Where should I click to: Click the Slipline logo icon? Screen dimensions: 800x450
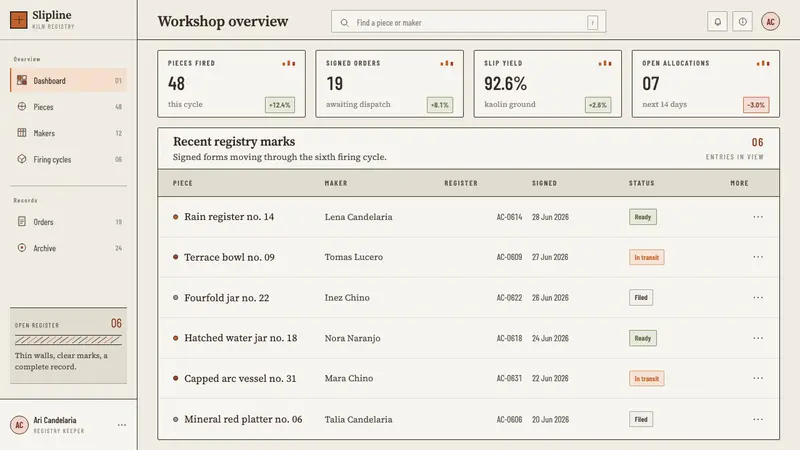point(19,20)
